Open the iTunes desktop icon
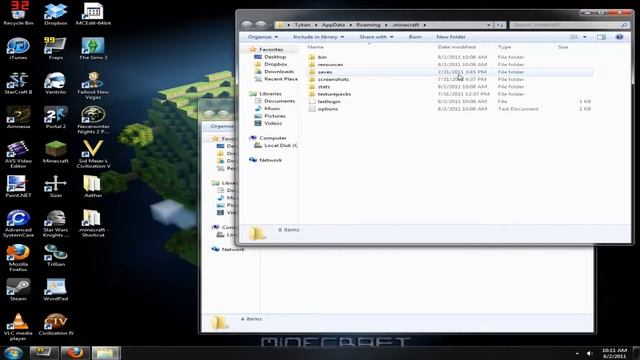This screenshot has height=360, width=640. (18, 48)
